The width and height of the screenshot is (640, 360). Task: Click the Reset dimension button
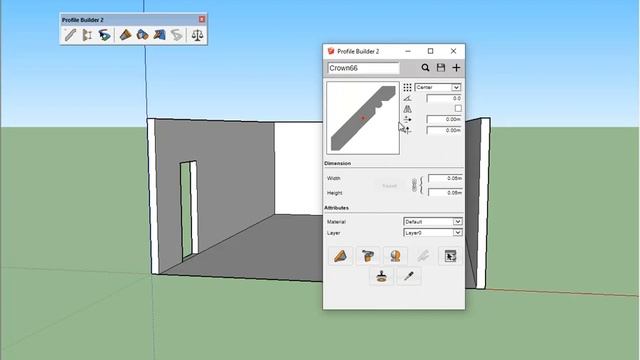click(389, 186)
